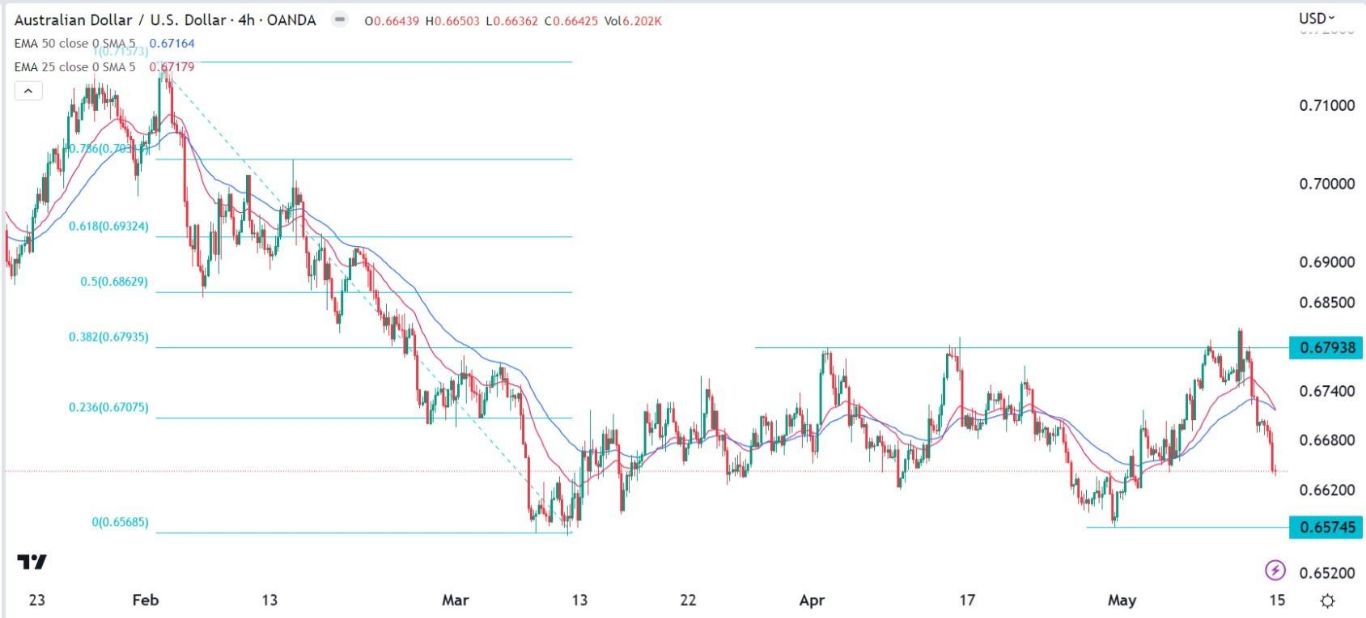Image resolution: width=1366 pixels, height=618 pixels.
Task: Click the purple lightning flash icon
Action: pos(1275,571)
